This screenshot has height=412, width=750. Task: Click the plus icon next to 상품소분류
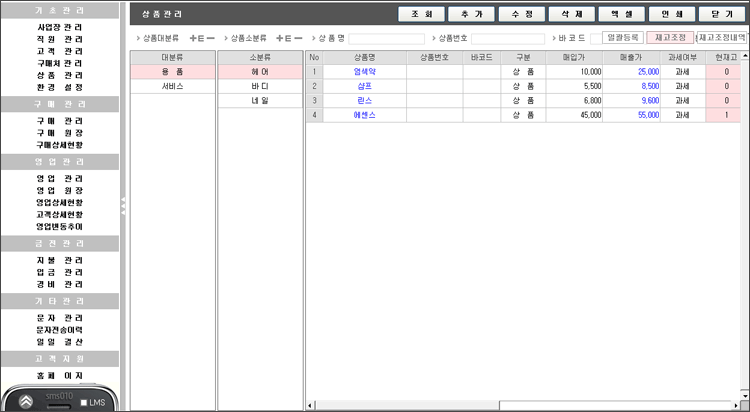point(281,38)
